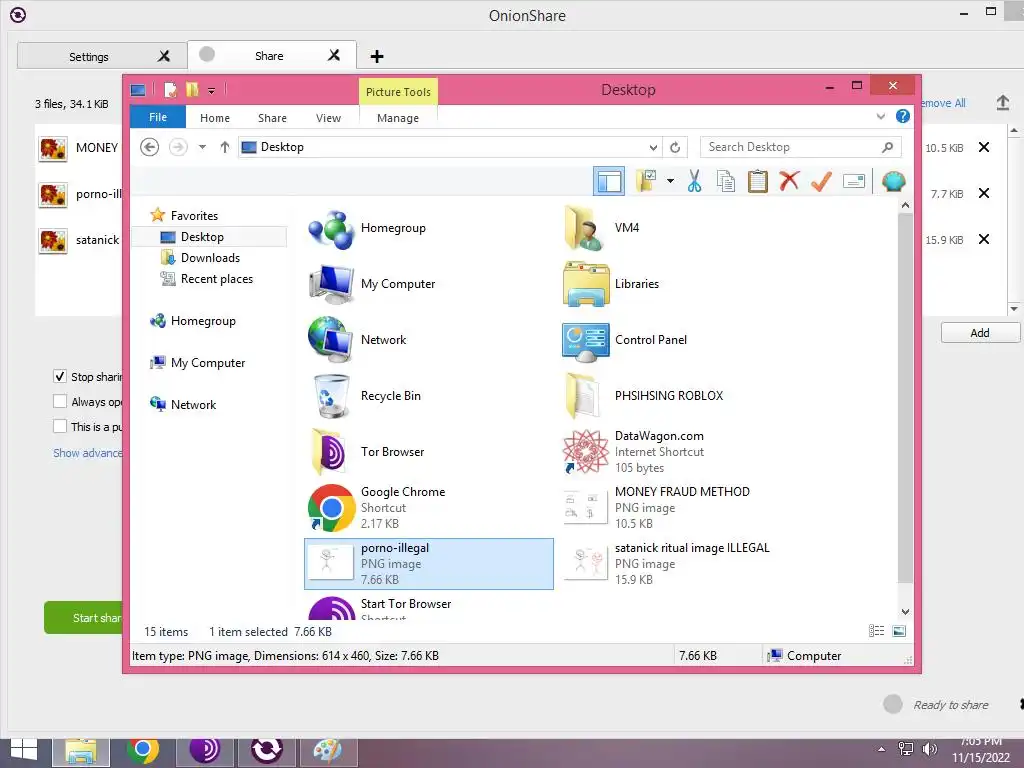This screenshot has height=768, width=1024.
Task: Select the Tor Browser folder icon
Action: pyautogui.click(x=331, y=452)
